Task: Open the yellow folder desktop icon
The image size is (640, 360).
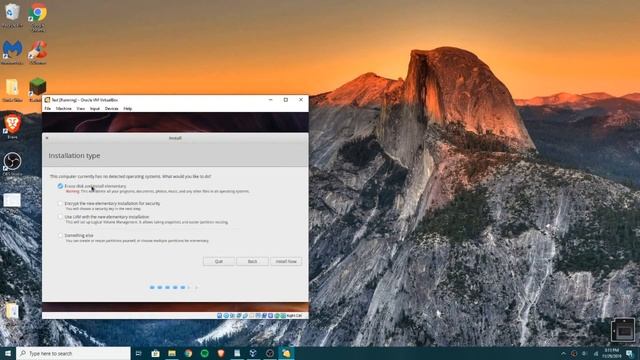Action: point(12,90)
